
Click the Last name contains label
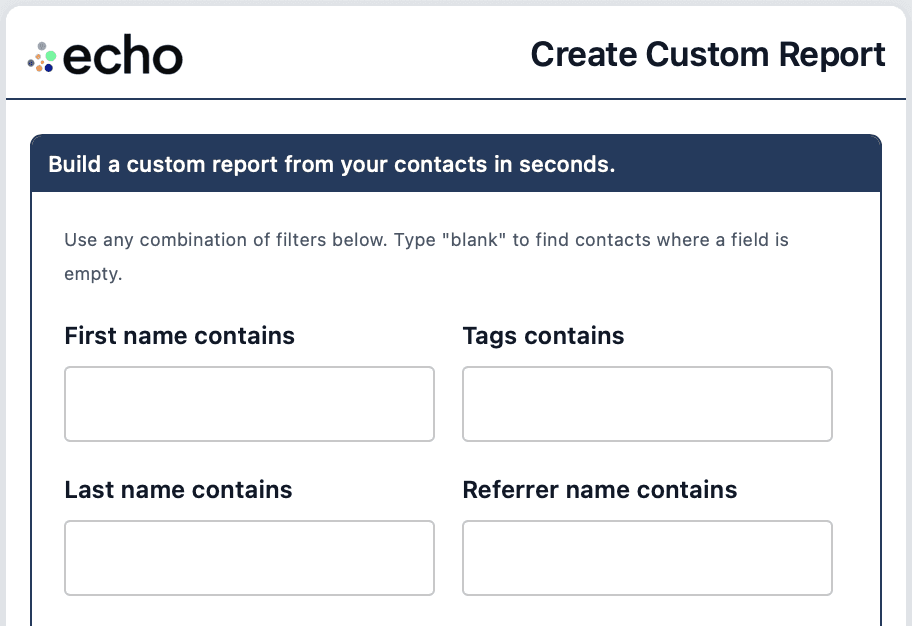click(178, 490)
